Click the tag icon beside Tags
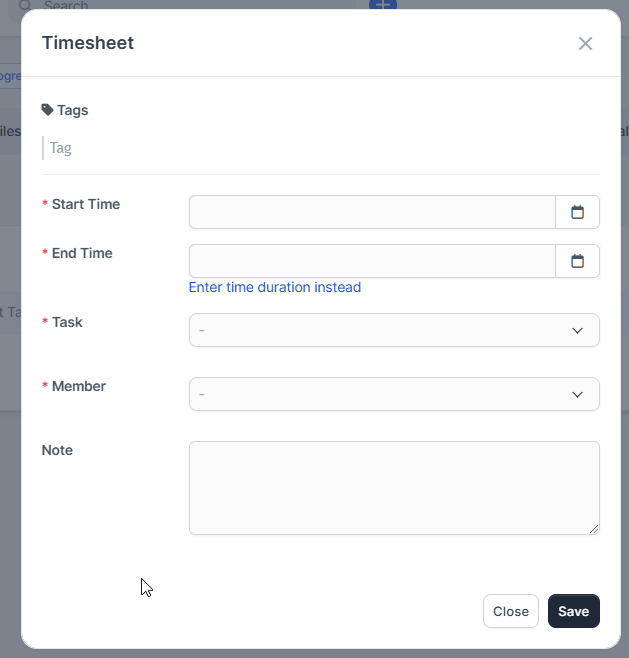 coord(47,110)
